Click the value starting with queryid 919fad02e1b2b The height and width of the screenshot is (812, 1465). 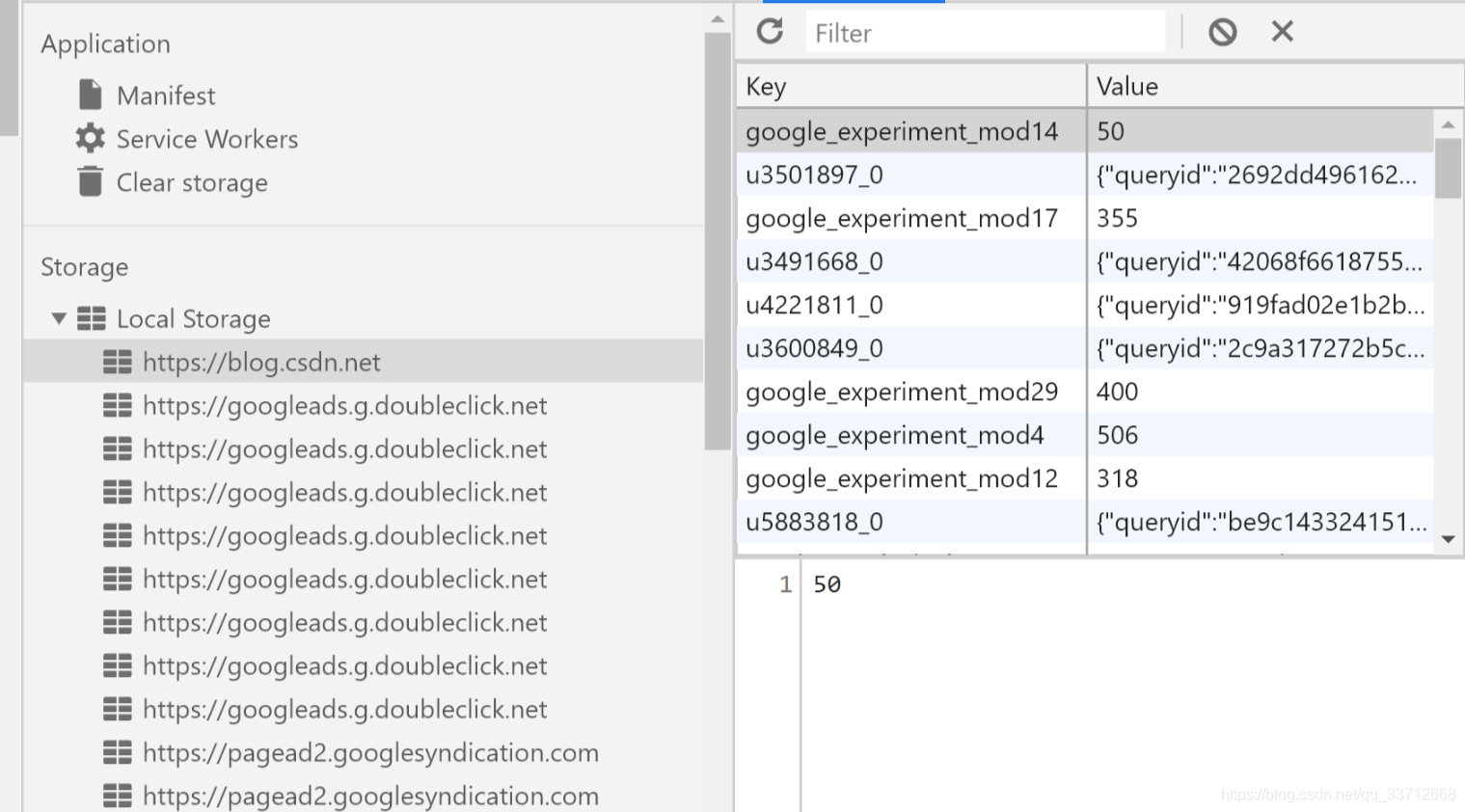pyautogui.click(x=1261, y=305)
